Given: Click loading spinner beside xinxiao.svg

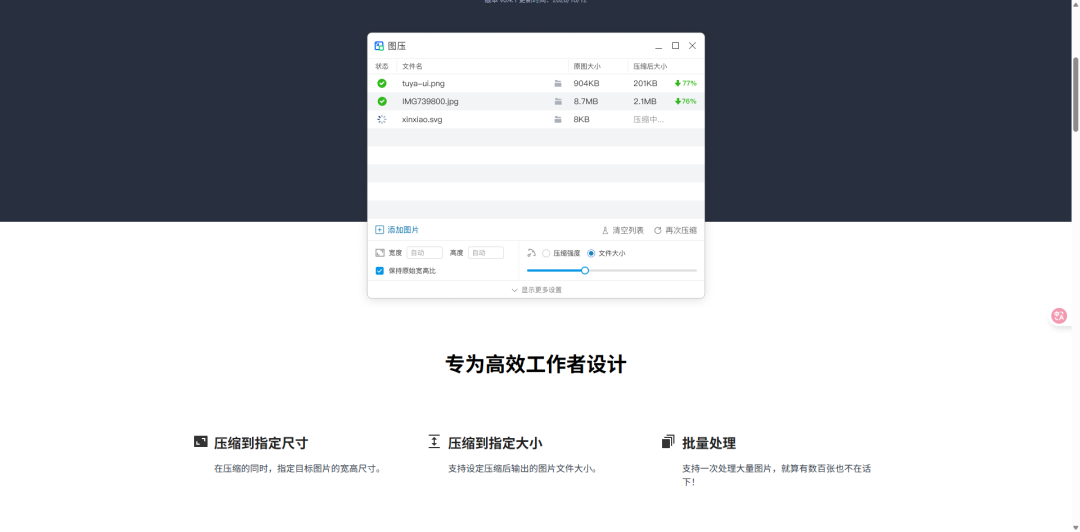Looking at the screenshot, I should (x=382, y=119).
